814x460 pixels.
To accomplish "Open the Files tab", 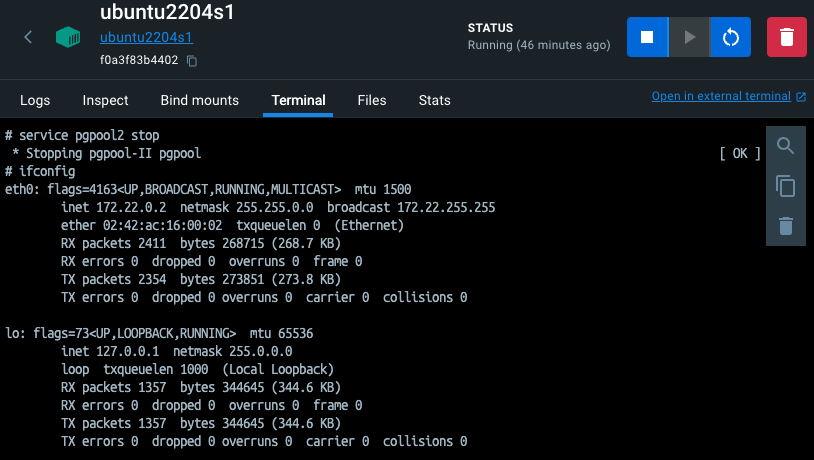I will point(372,100).
